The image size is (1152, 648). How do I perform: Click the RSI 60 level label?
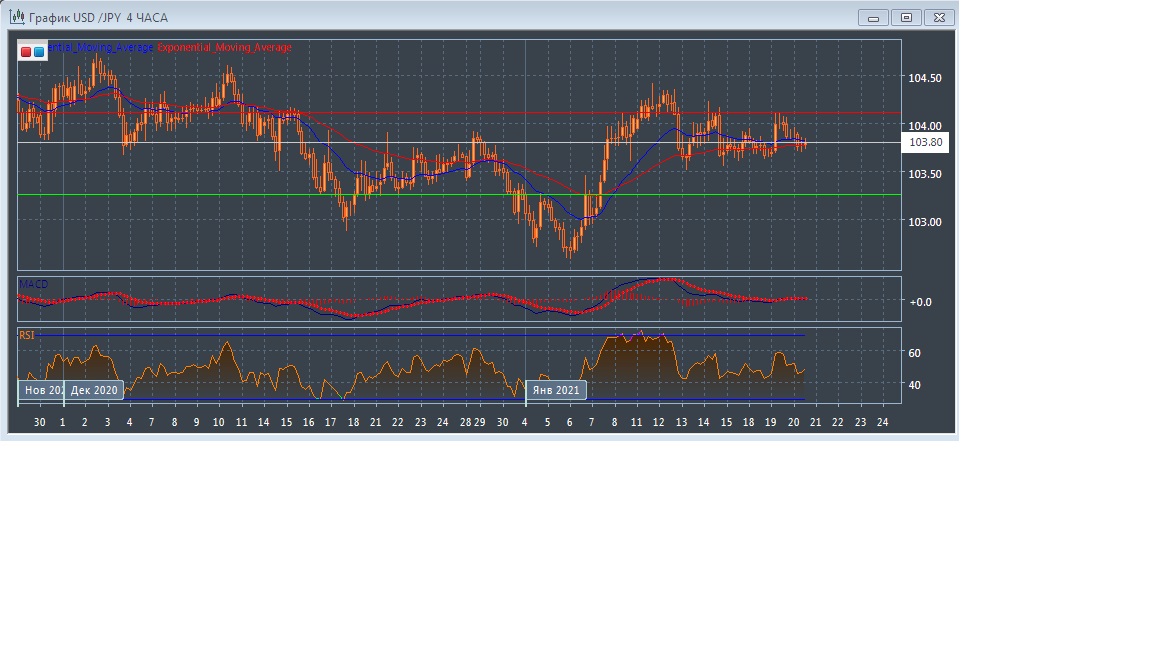914,353
